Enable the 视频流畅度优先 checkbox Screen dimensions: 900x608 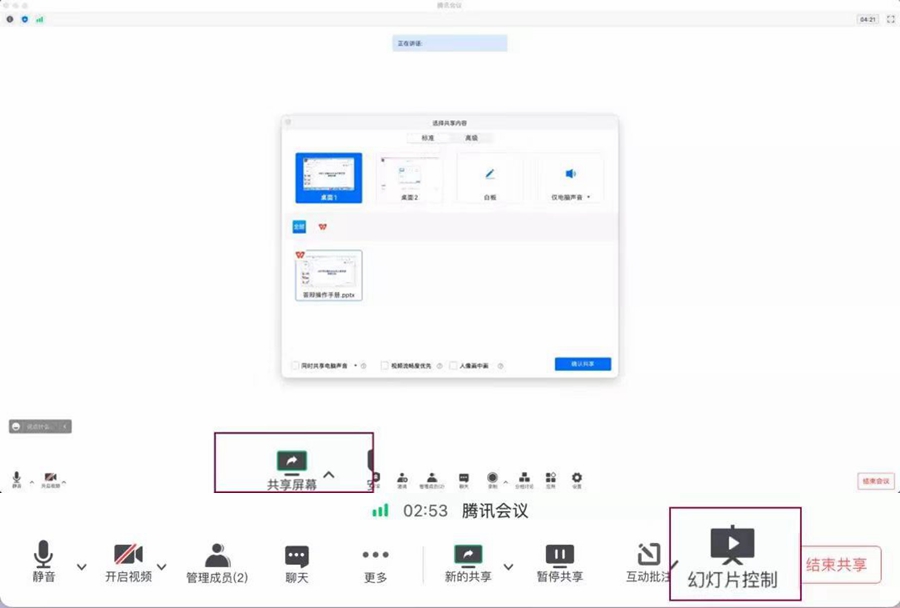(385, 366)
